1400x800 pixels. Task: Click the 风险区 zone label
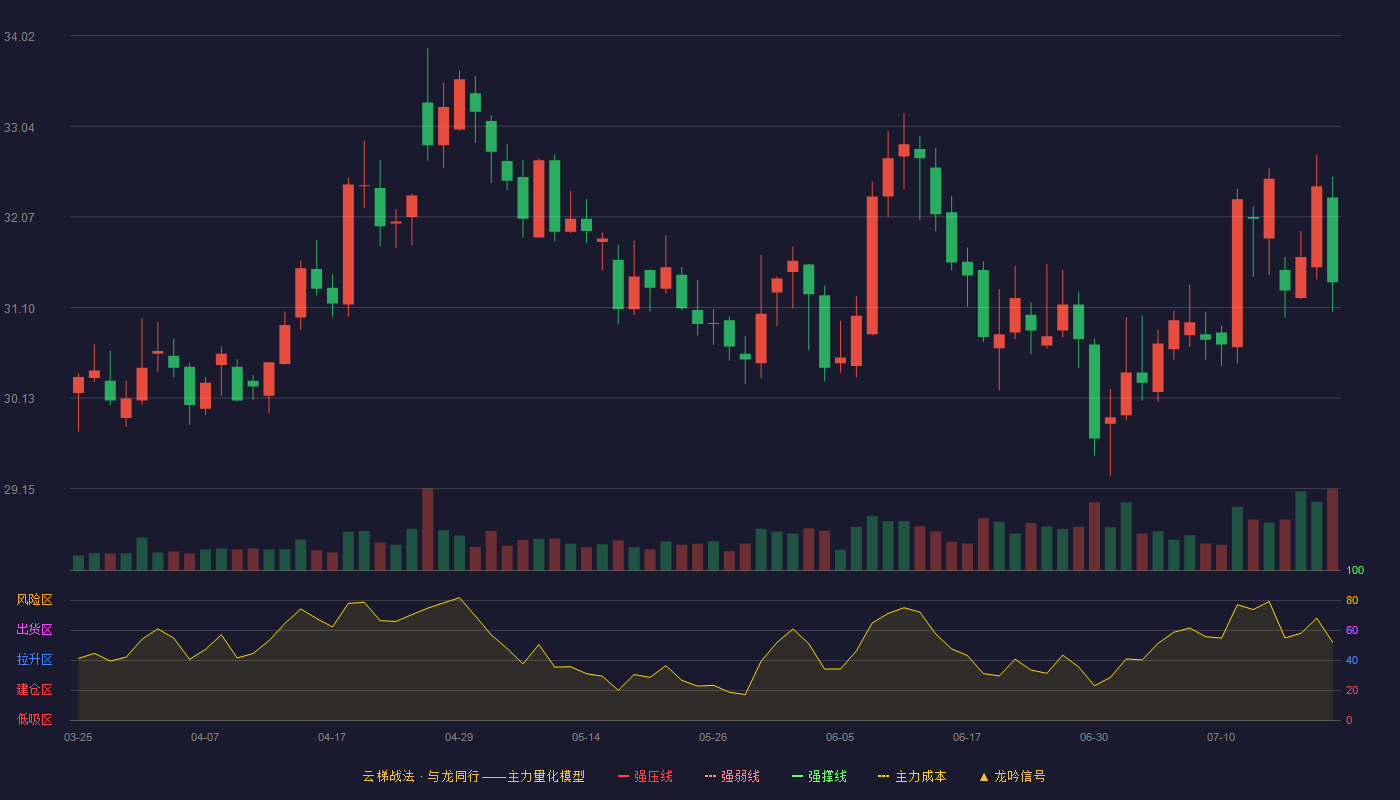[34, 600]
